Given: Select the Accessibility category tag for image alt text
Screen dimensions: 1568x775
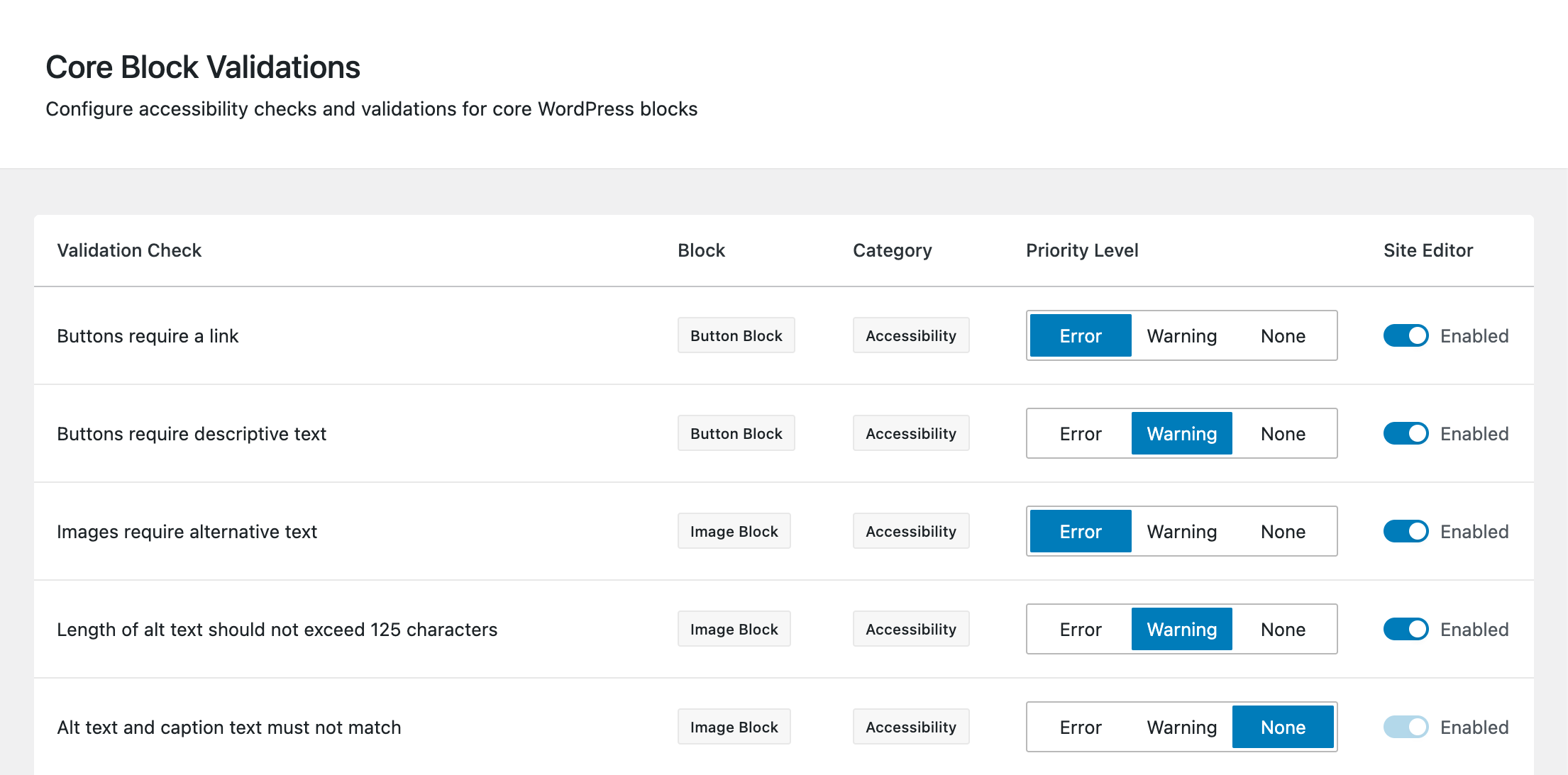Looking at the screenshot, I should click(x=911, y=531).
